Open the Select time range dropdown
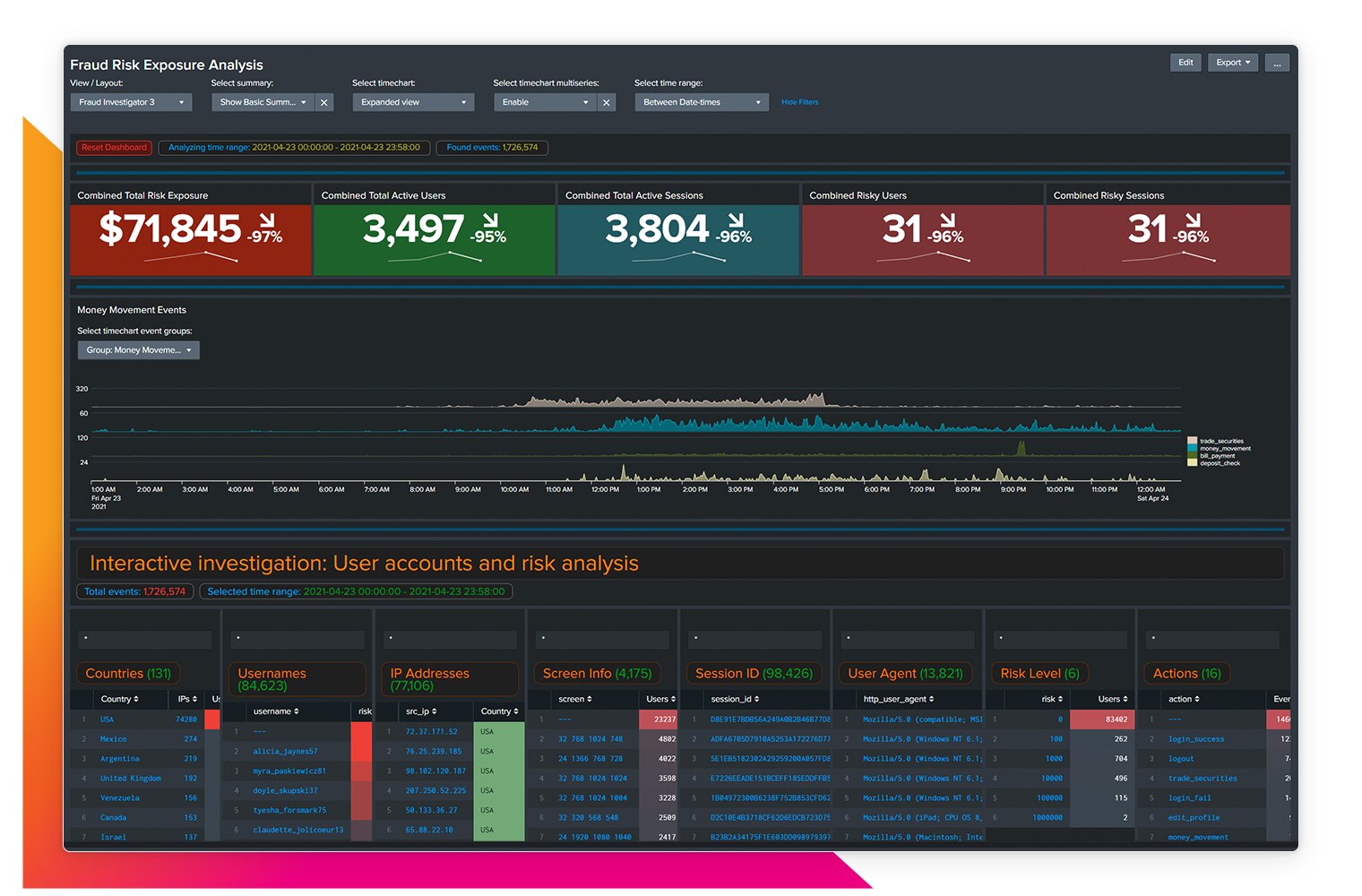 click(x=702, y=103)
